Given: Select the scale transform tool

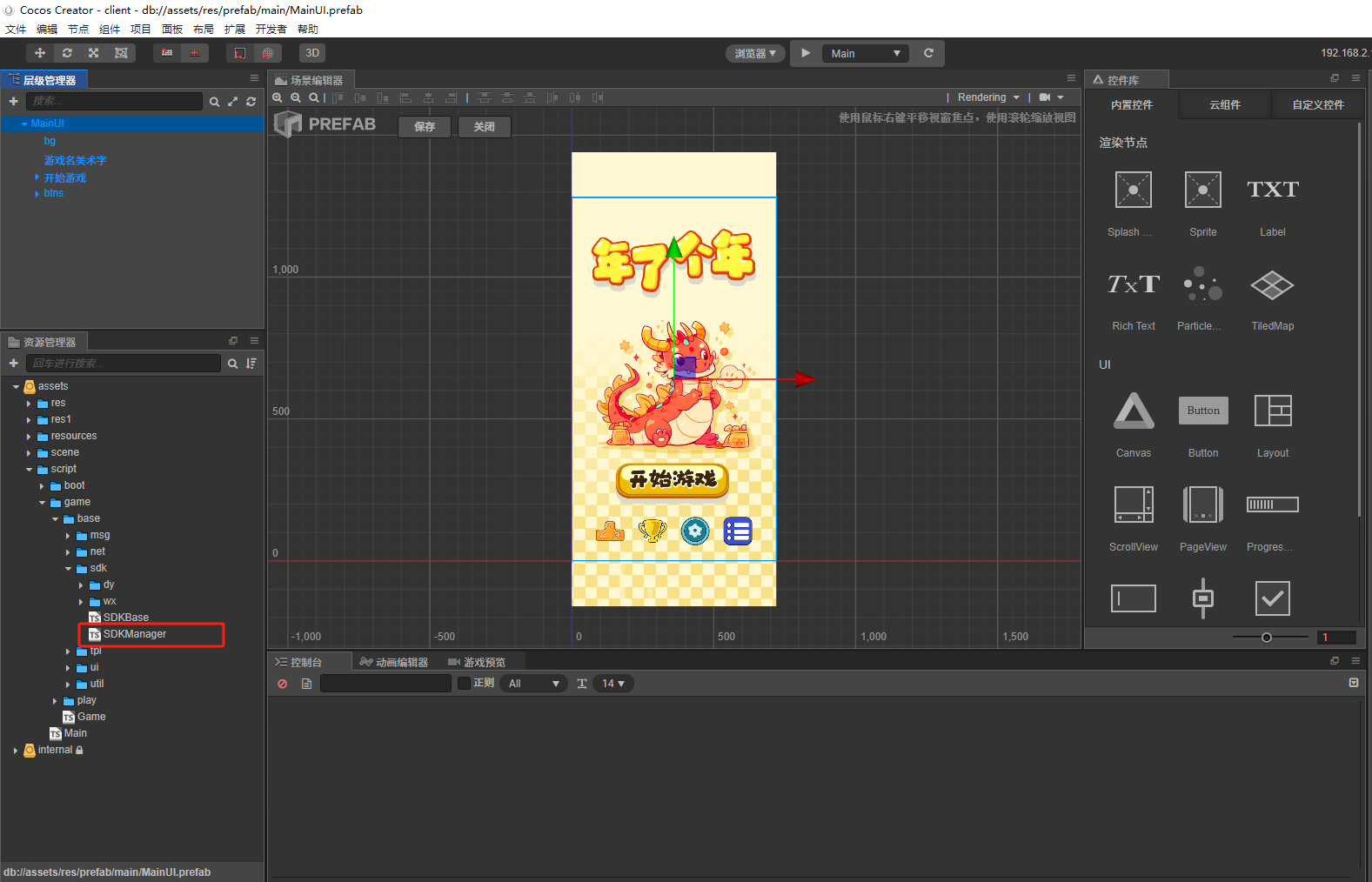Looking at the screenshot, I should [93, 53].
